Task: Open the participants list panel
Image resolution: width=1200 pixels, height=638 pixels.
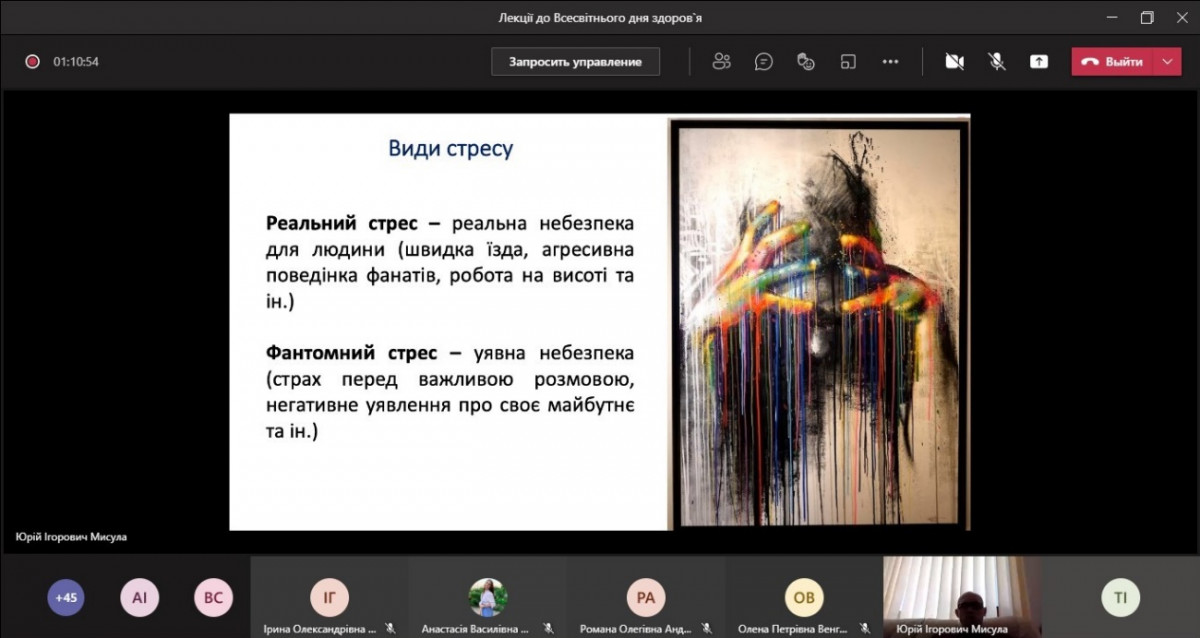Action: point(721,62)
